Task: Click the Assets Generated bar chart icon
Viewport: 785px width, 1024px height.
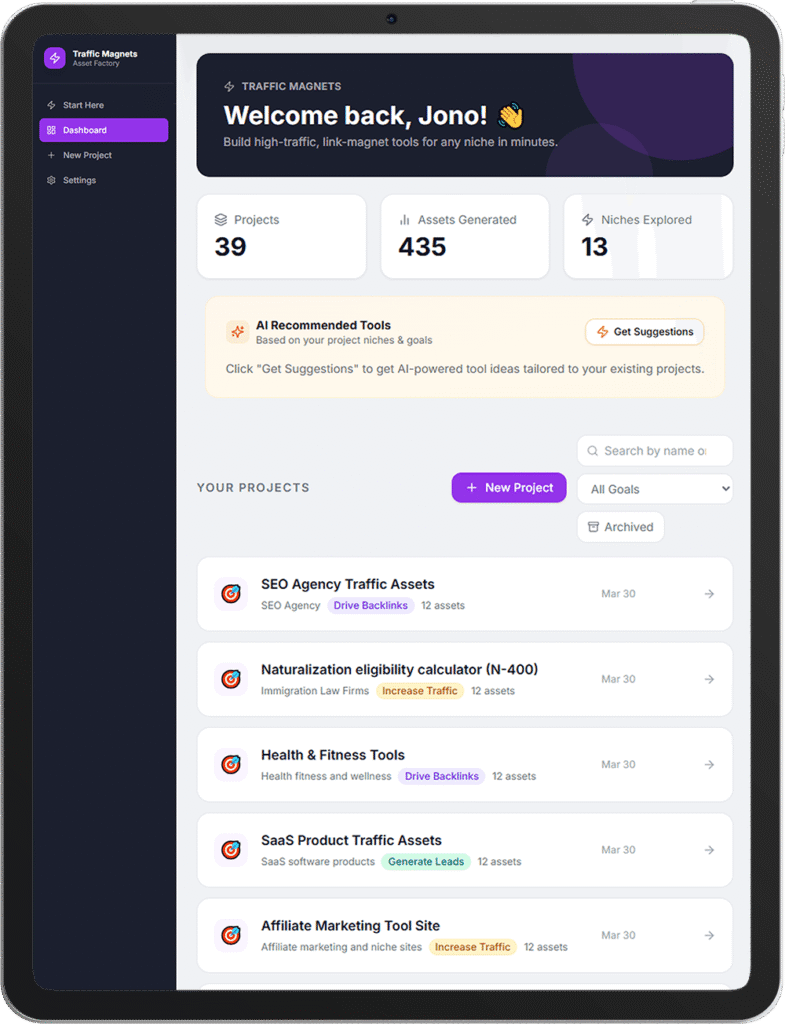Action: coord(404,220)
